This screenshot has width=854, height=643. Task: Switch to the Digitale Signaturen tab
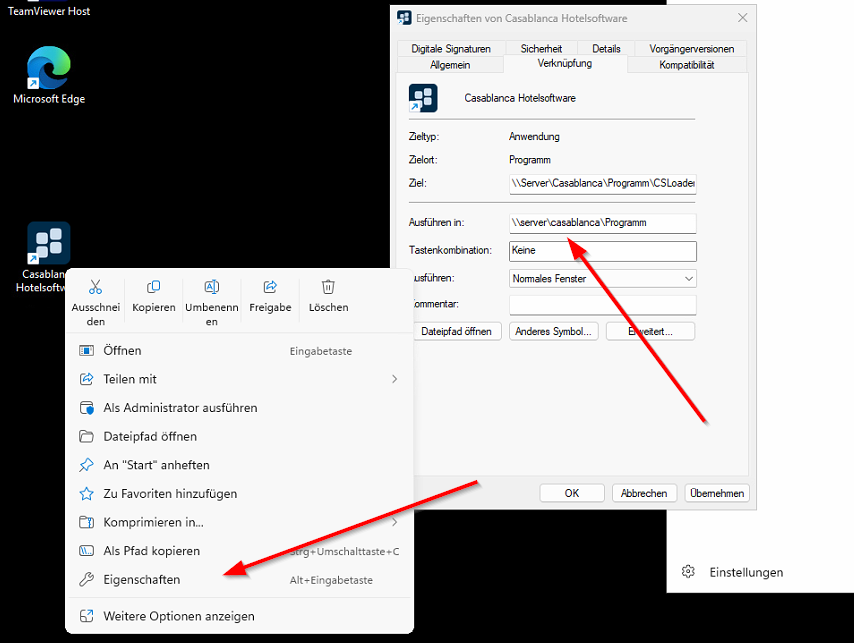click(451, 48)
